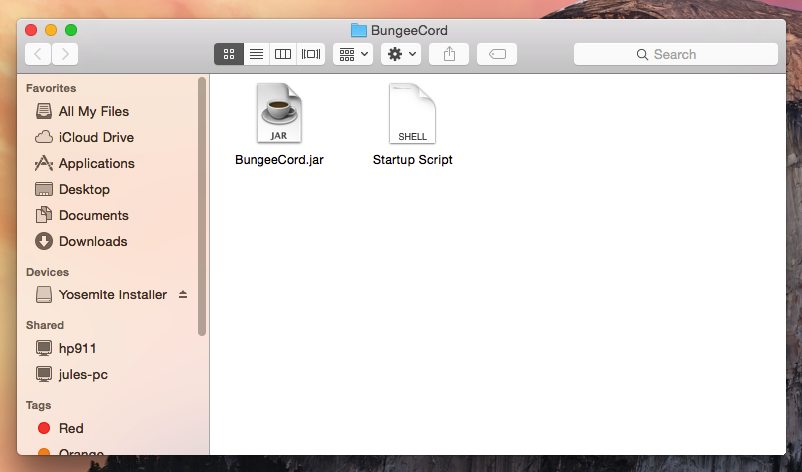This screenshot has width=802, height=472.
Task: Go back with the back arrow
Action: pyautogui.click(x=38, y=54)
